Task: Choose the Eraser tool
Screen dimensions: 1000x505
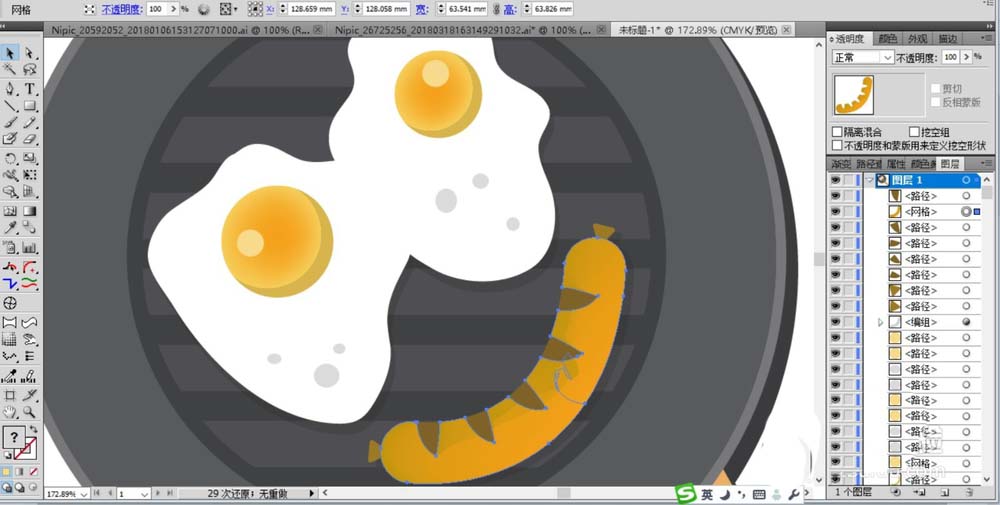Action: pyautogui.click(x=29, y=139)
